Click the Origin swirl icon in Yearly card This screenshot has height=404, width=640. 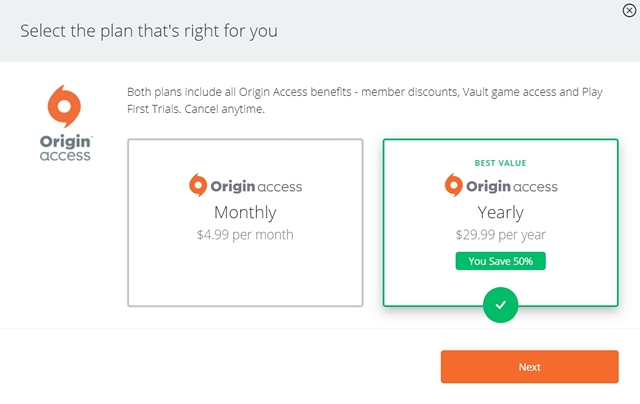(x=453, y=185)
